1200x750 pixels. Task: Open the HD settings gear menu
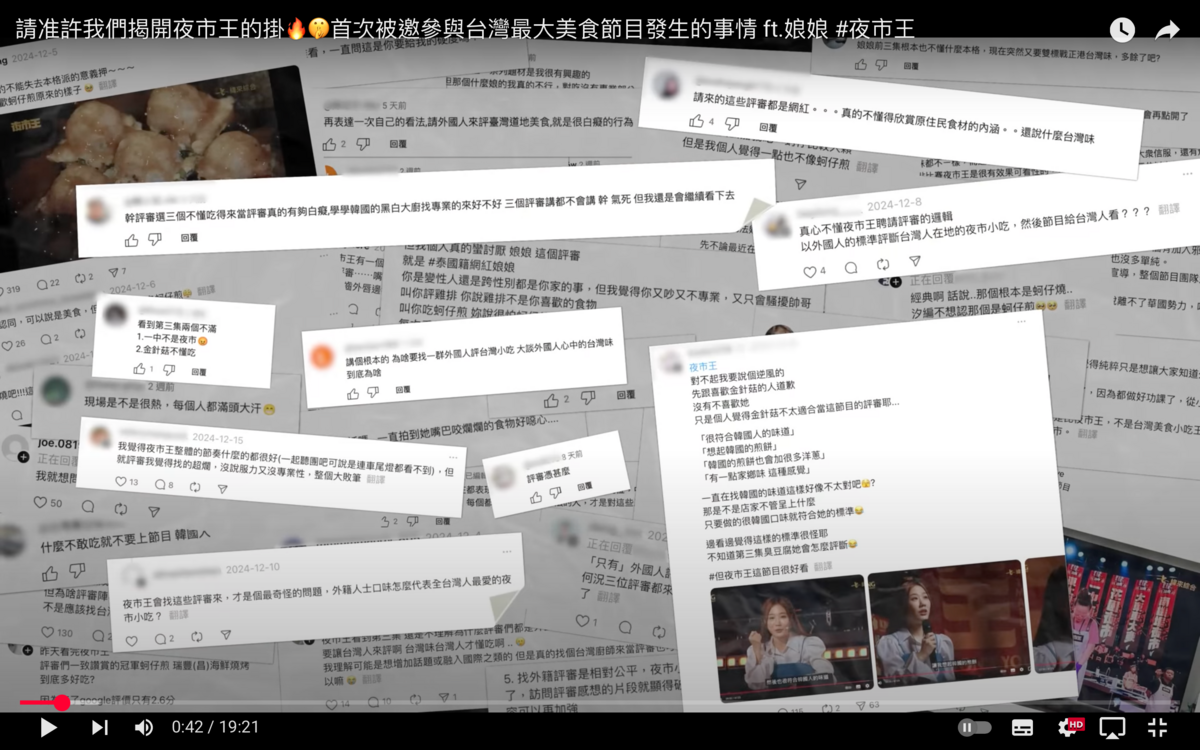pos(1070,728)
